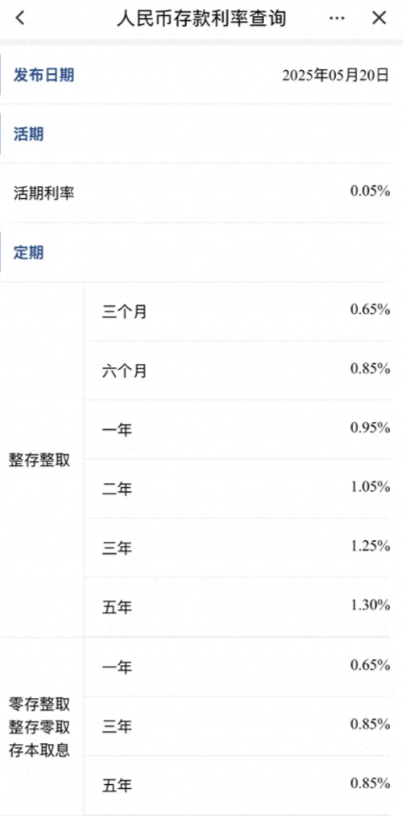
Task: Click the 0.95% one-year lump-sum rate
Action: coord(370,428)
